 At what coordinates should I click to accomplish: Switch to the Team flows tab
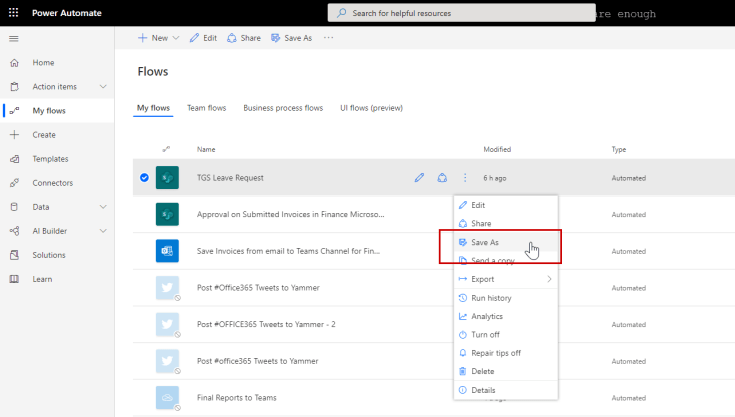point(206,108)
